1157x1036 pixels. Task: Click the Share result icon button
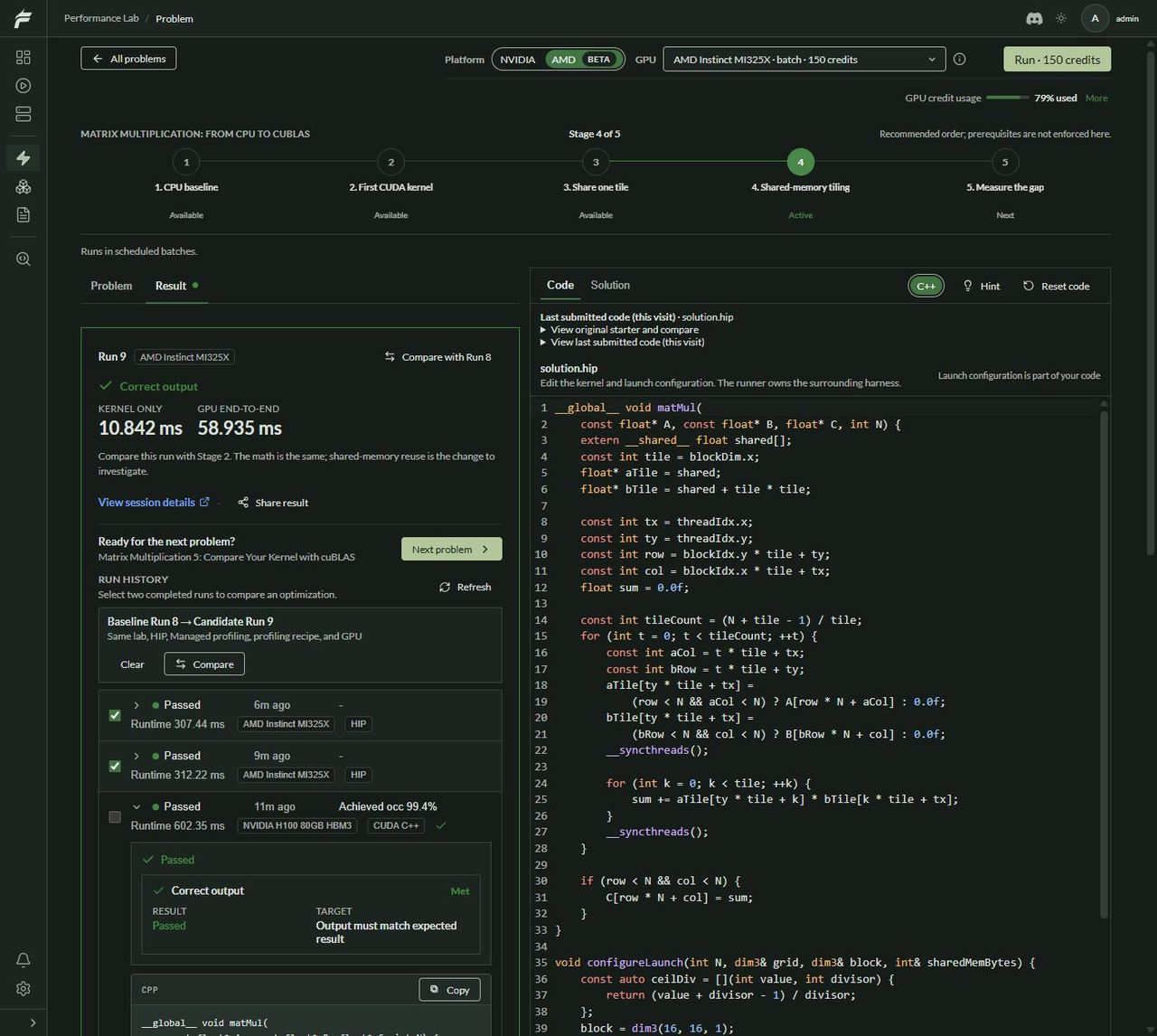point(273,503)
